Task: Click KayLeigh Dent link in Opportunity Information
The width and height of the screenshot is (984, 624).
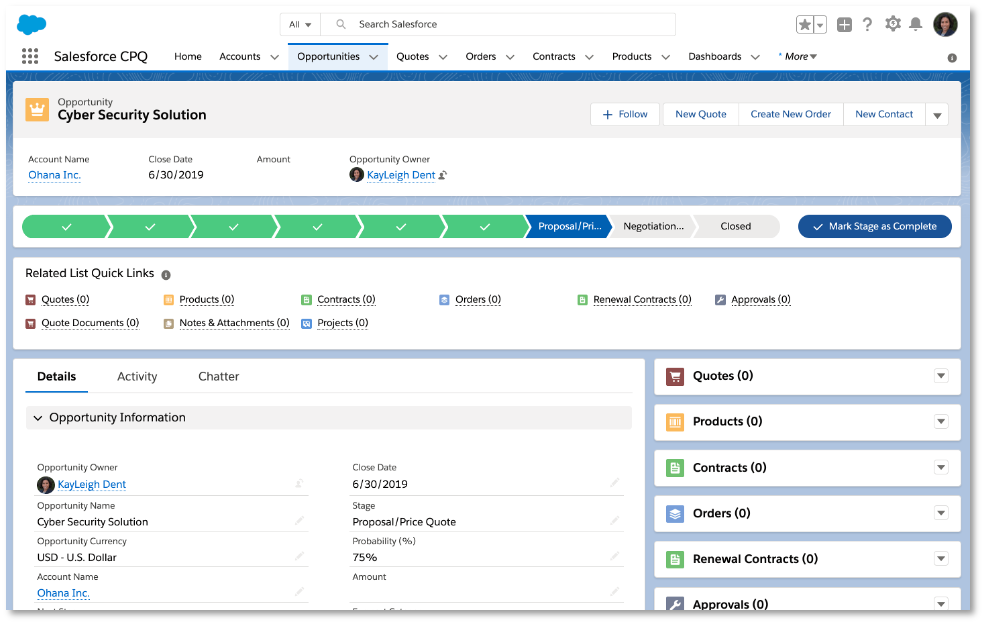Action: pos(92,485)
